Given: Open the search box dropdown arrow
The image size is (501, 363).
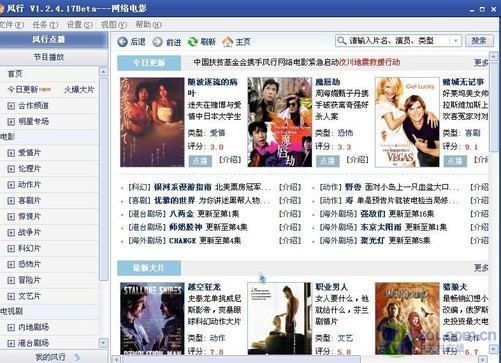Looking at the screenshot, I should (x=455, y=41).
